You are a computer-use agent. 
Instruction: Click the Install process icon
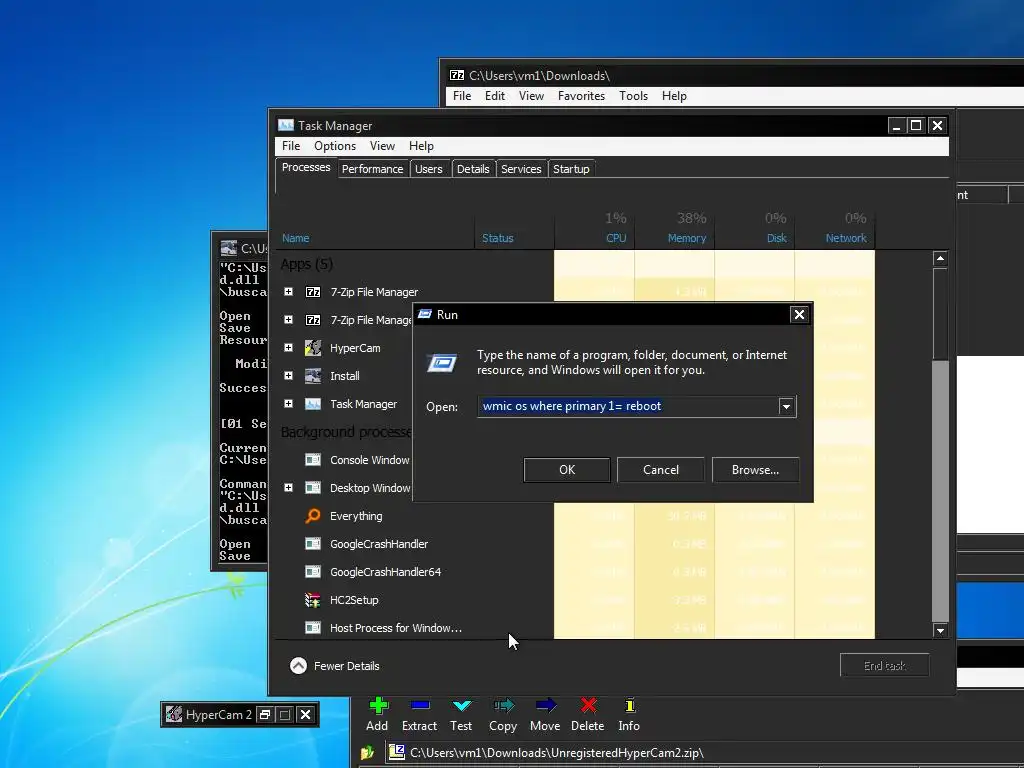tap(313, 376)
